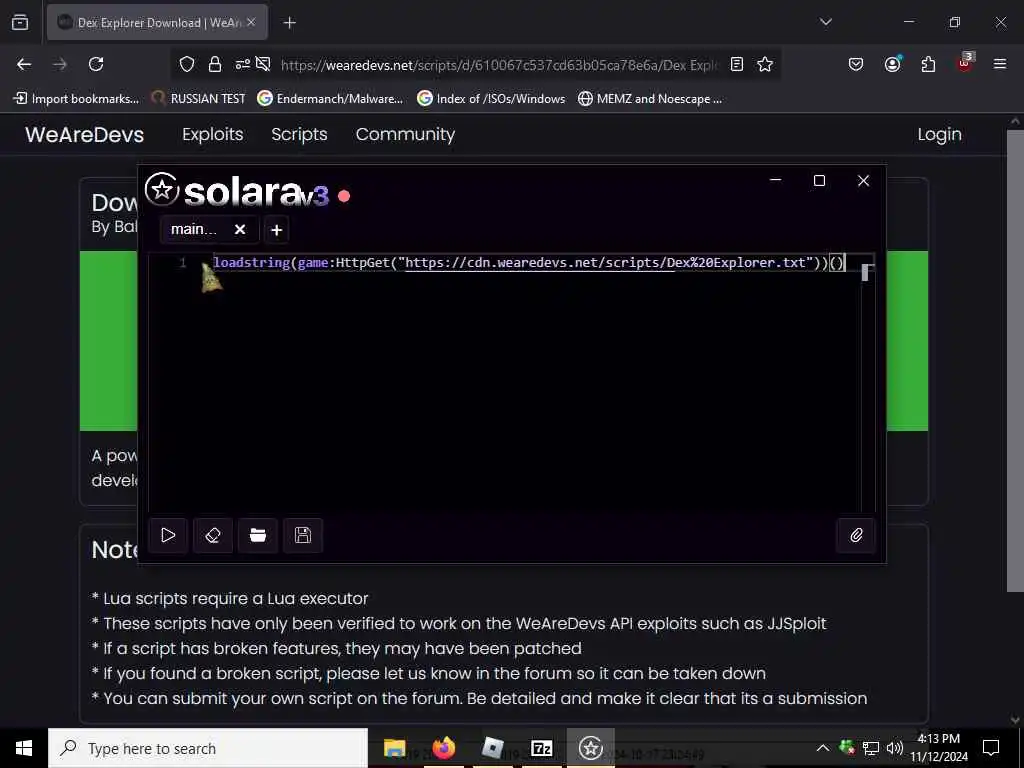Maximize the Solara window

[820, 180]
